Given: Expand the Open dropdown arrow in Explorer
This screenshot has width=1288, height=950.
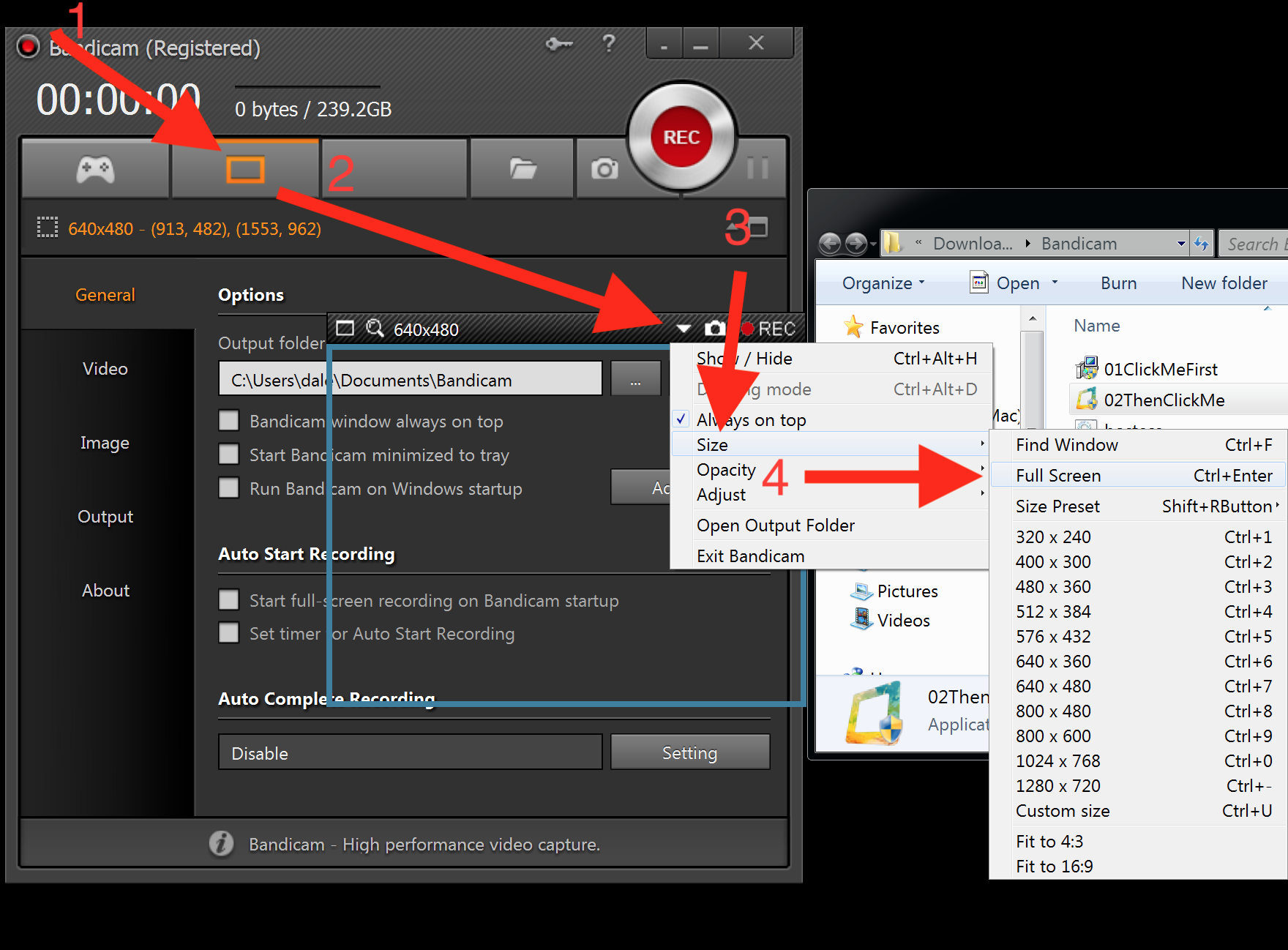Looking at the screenshot, I should coord(1055,283).
